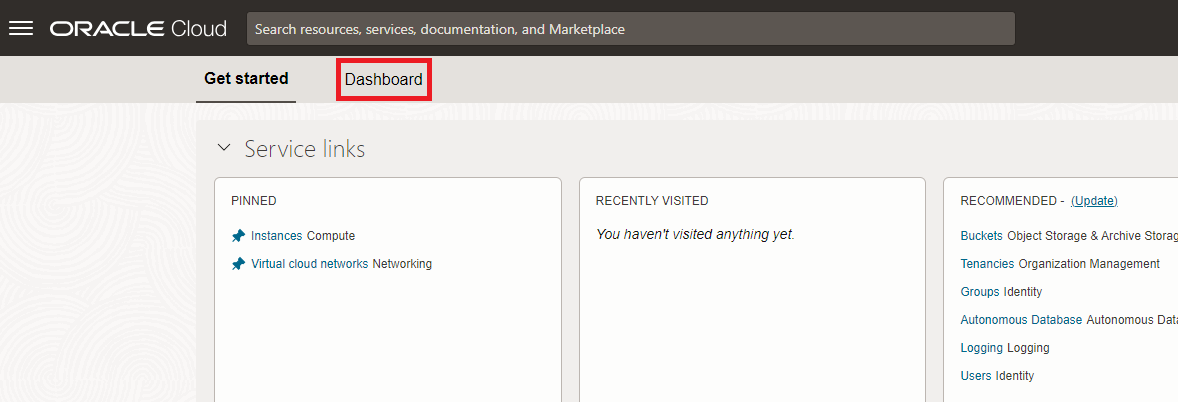Open the Logging service link
The image size is (1178, 402).
[x=981, y=348]
